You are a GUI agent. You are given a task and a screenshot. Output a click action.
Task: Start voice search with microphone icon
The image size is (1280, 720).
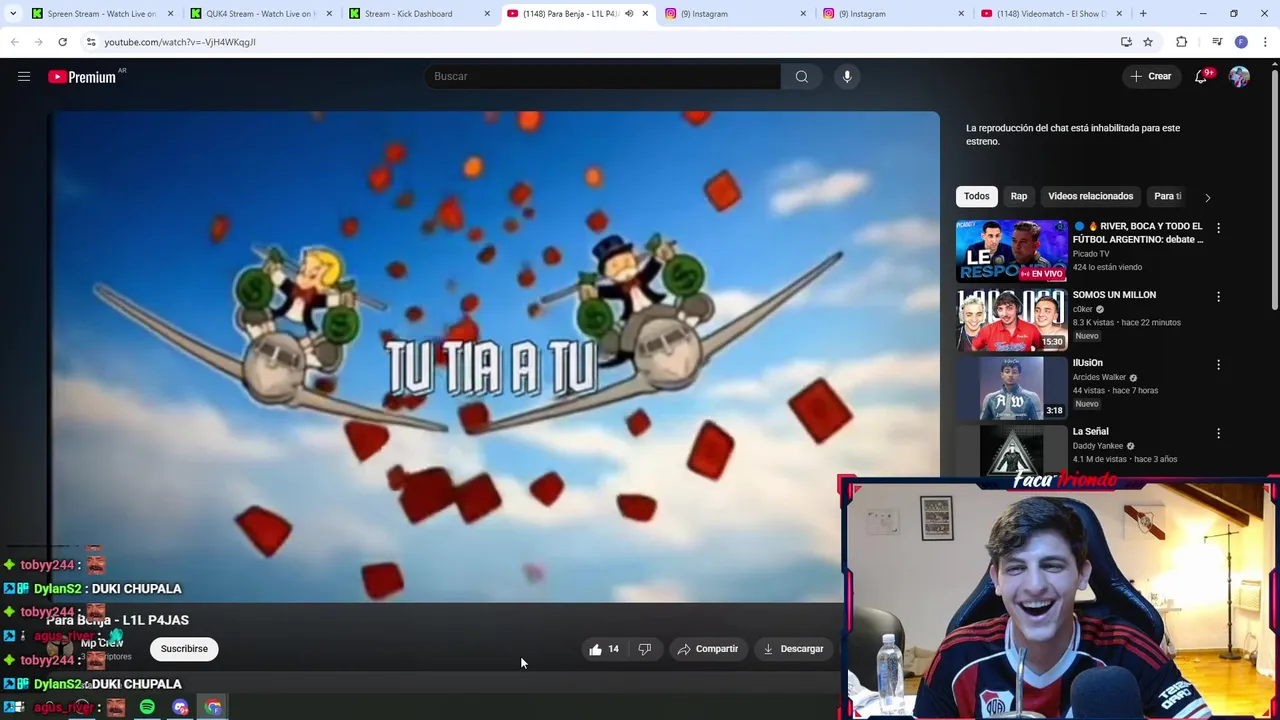click(x=847, y=76)
